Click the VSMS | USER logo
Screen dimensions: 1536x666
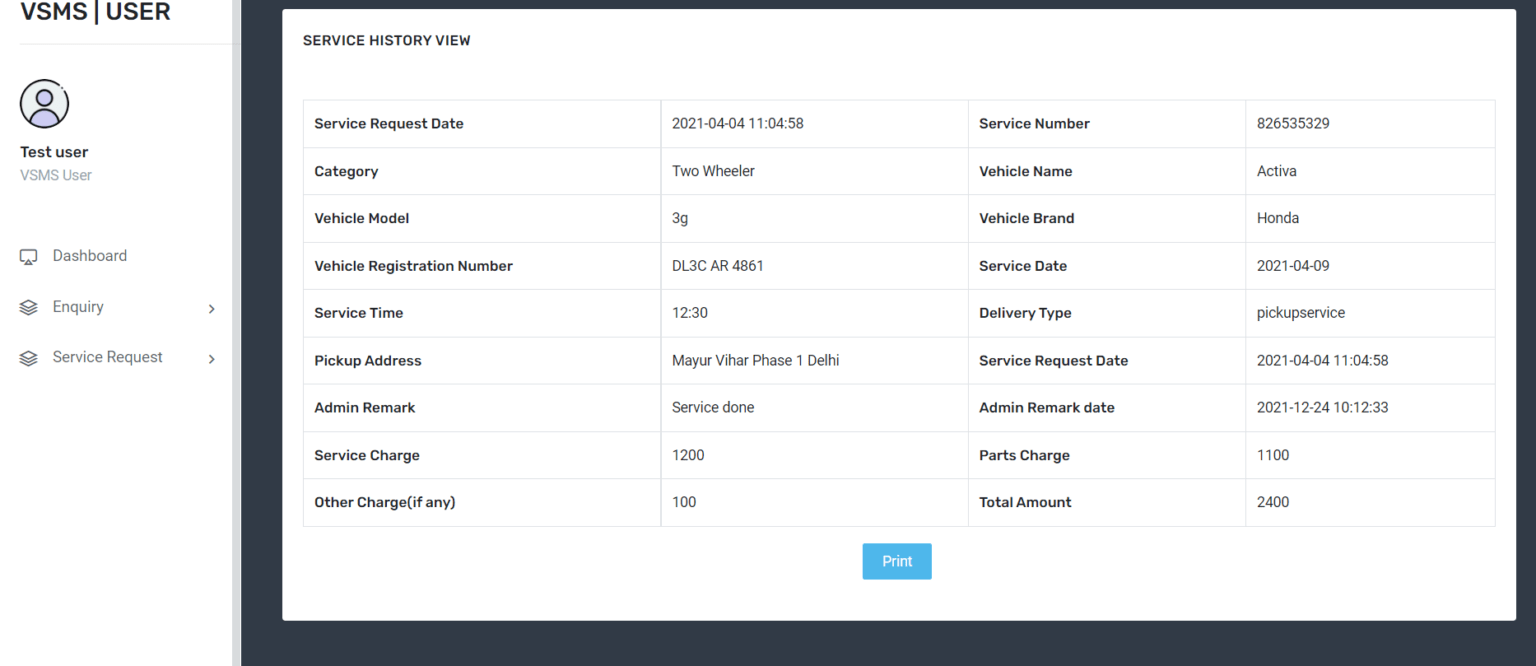95,12
